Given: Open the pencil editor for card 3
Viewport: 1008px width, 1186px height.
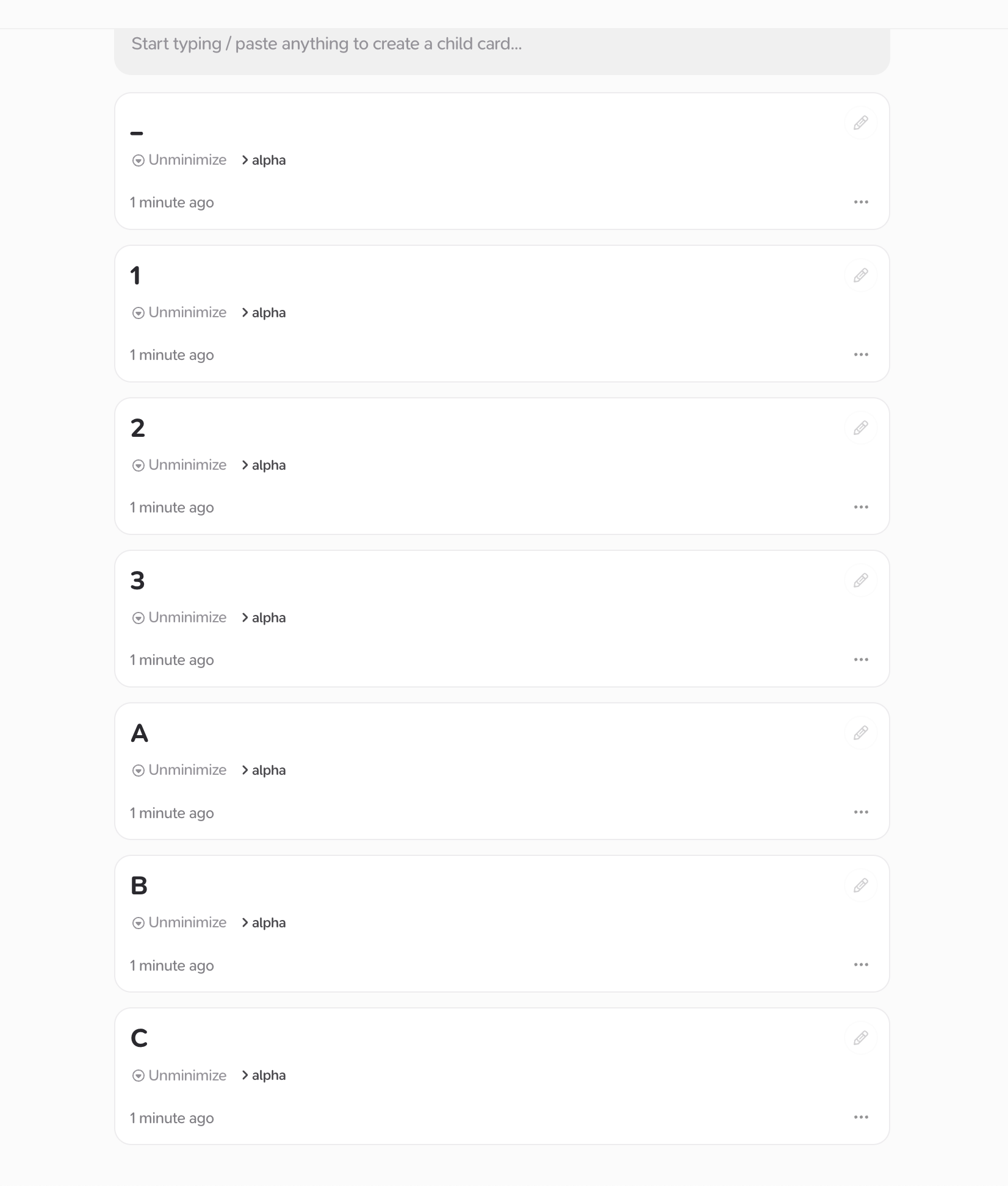Looking at the screenshot, I should (x=860, y=580).
